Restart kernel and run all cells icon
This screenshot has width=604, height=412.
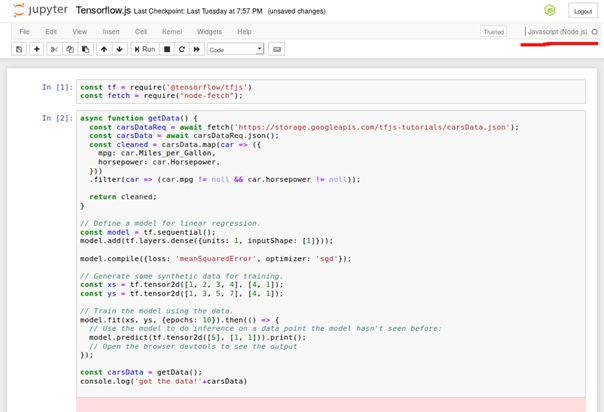(197, 49)
